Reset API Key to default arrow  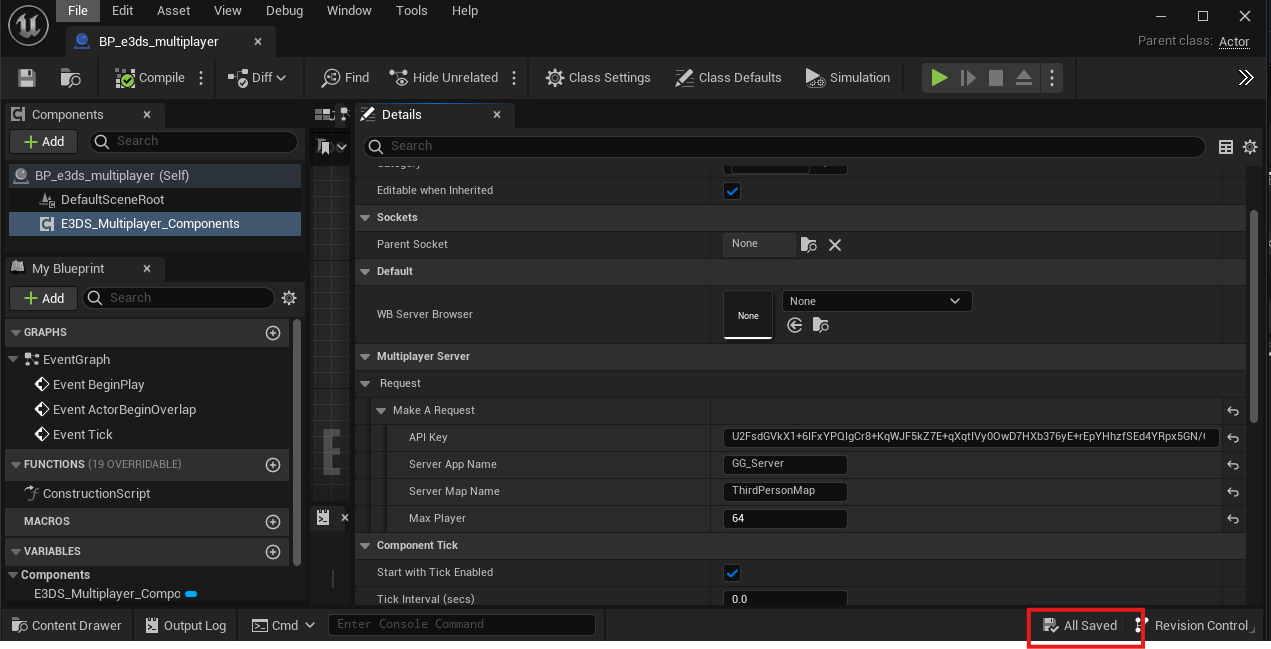click(x=1233, y=438)
